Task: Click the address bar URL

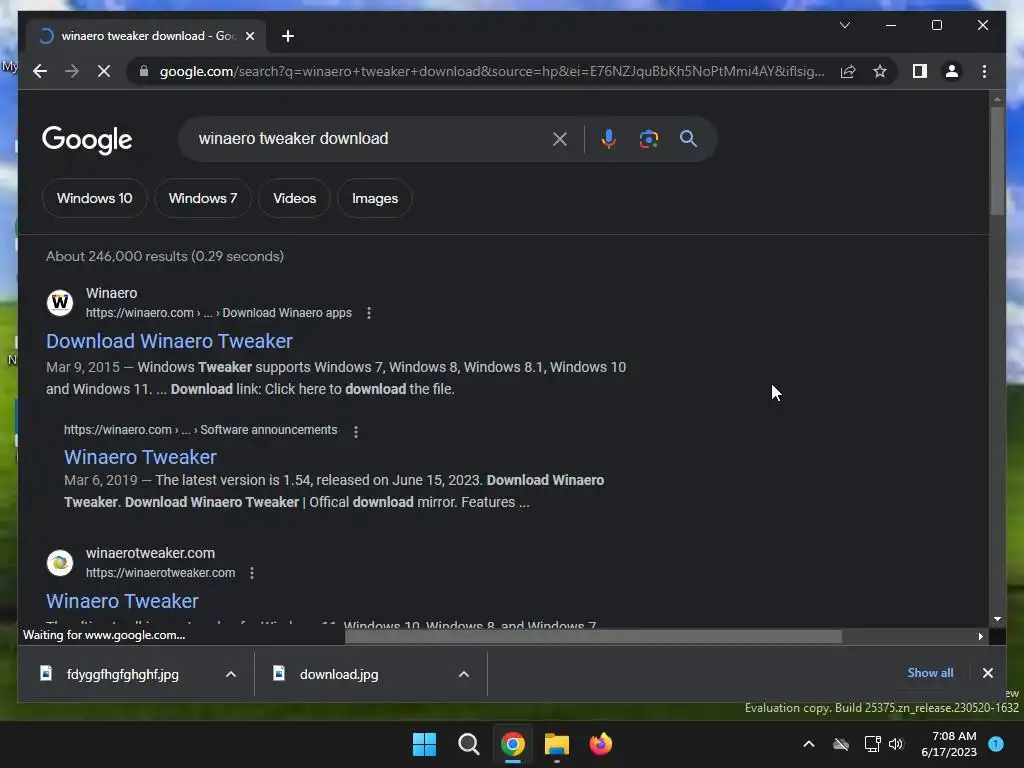Action: [491, 71]
